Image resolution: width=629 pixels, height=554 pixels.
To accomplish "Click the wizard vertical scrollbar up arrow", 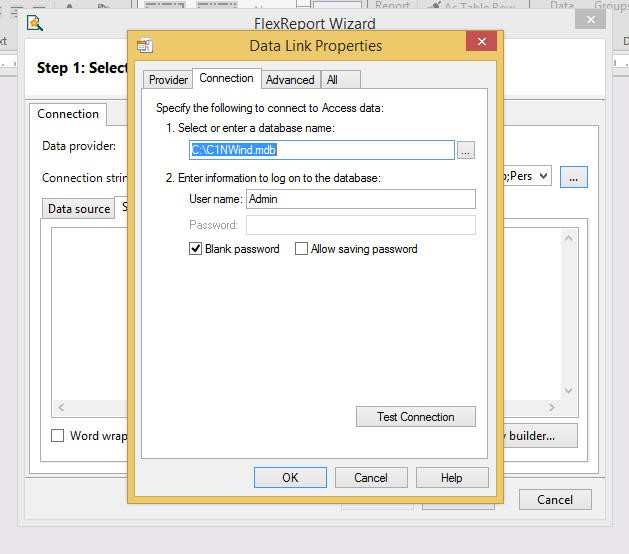I will pos(568,238).
